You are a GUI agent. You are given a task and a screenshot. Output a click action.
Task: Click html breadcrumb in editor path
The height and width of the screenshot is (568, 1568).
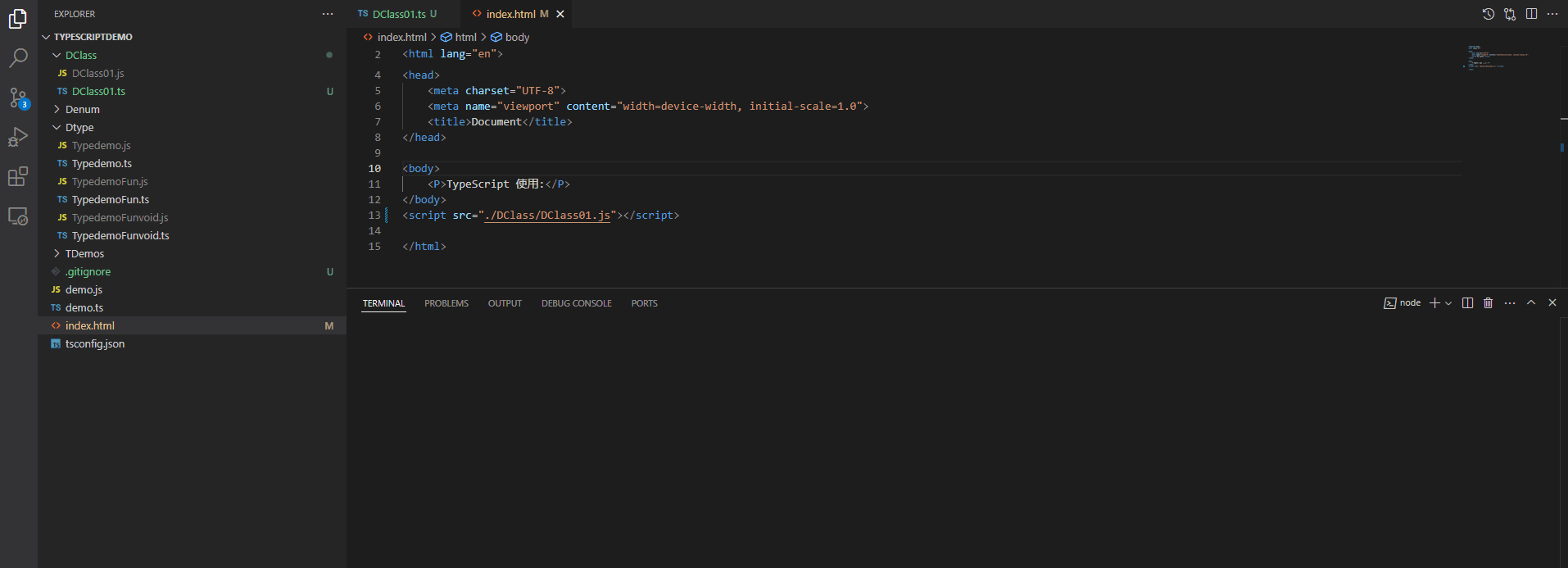pyautogui.click(x=465, y=37)
